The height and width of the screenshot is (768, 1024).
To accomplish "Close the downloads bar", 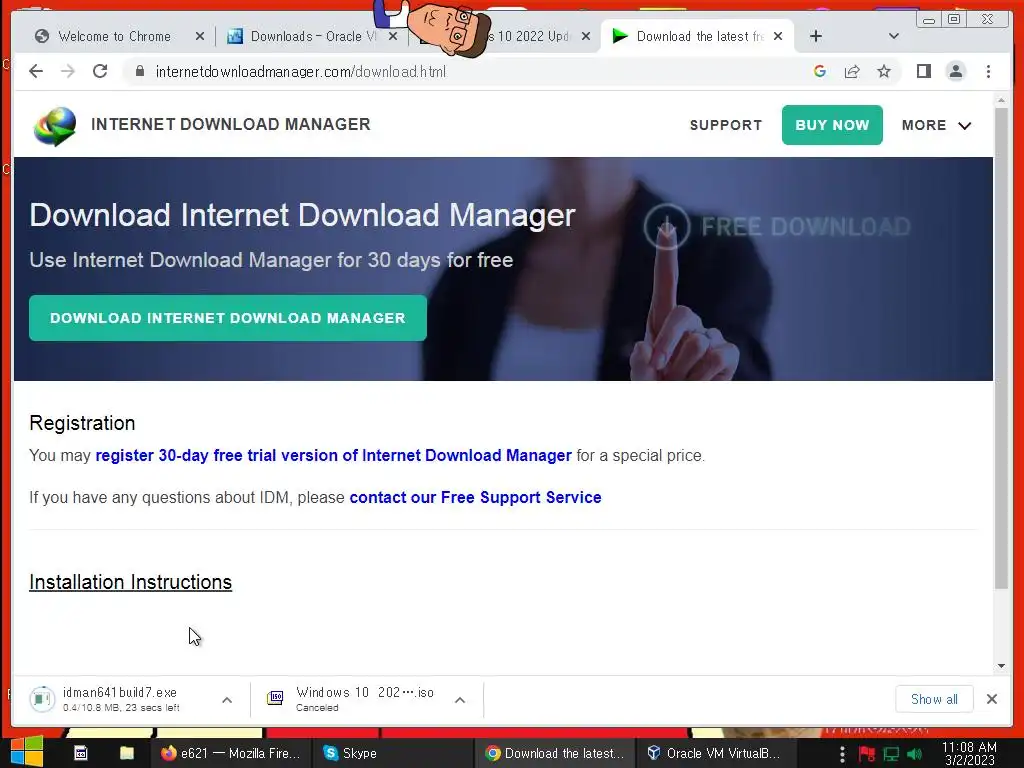I will point(991,699).
